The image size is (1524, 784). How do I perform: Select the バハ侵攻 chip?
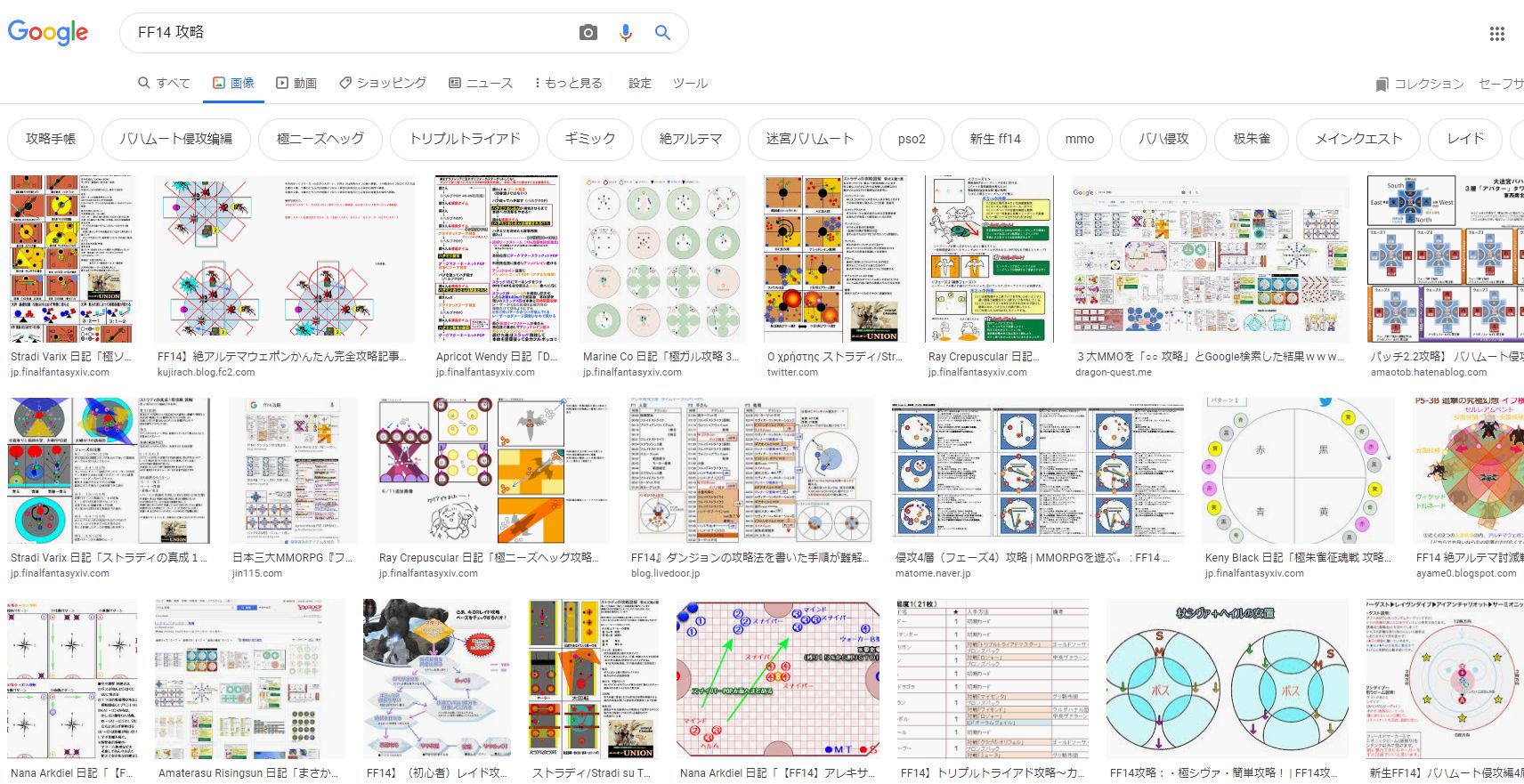pos(1163,139)
